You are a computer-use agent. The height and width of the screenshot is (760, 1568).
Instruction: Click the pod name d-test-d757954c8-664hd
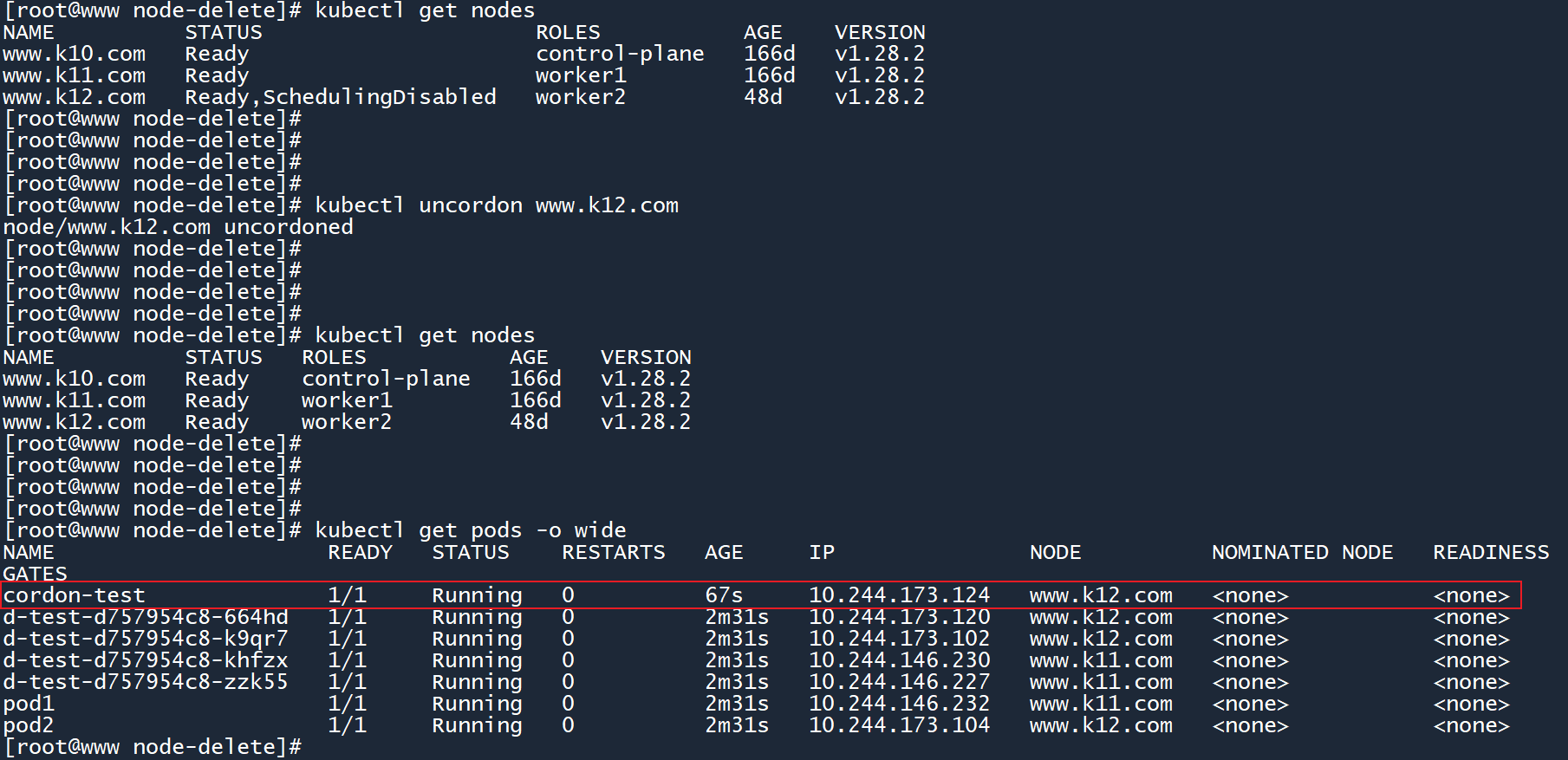[x=146, y=617]
